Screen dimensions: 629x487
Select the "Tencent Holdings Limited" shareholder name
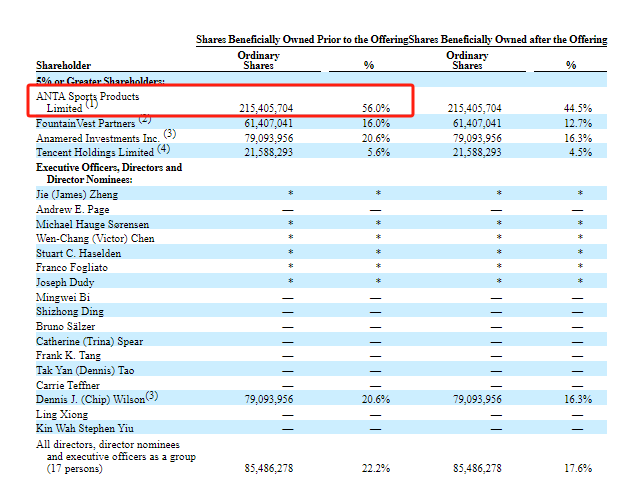(x=95, y=152)
